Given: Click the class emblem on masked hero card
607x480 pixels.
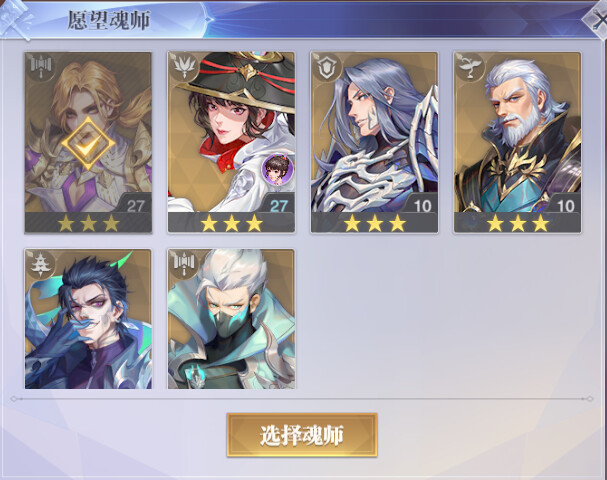Looking at the screenshot, I should [183, 264].
